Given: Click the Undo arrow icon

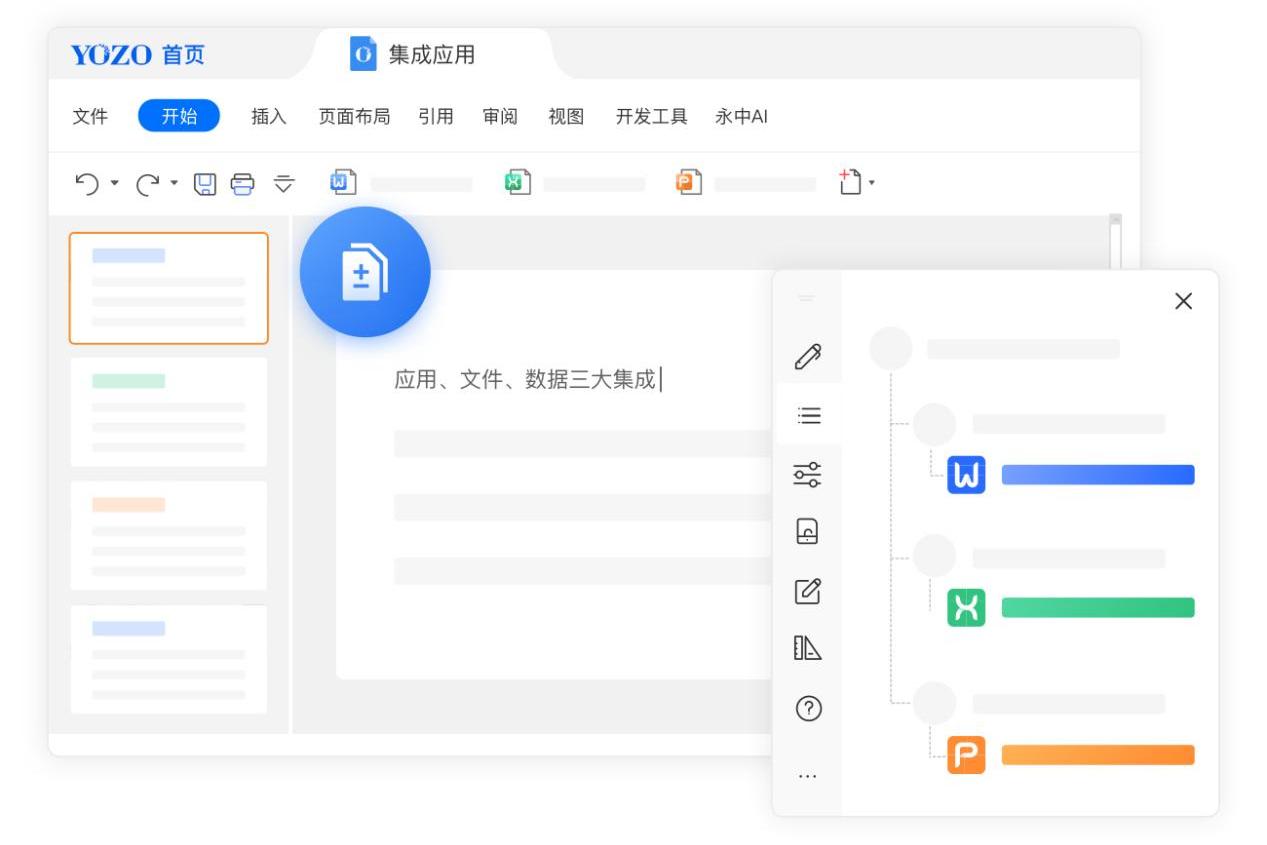Looking at the screenshot, I should tap(87, 183).
